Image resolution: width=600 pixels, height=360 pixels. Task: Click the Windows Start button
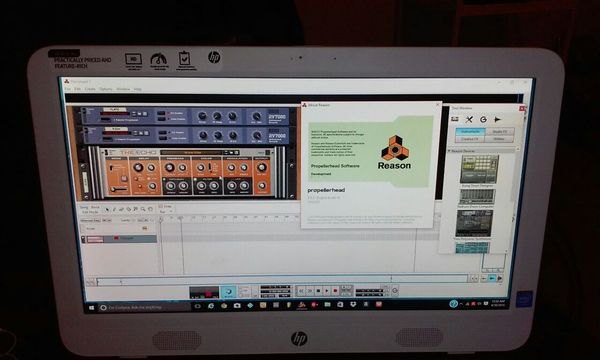pos(91,307)
